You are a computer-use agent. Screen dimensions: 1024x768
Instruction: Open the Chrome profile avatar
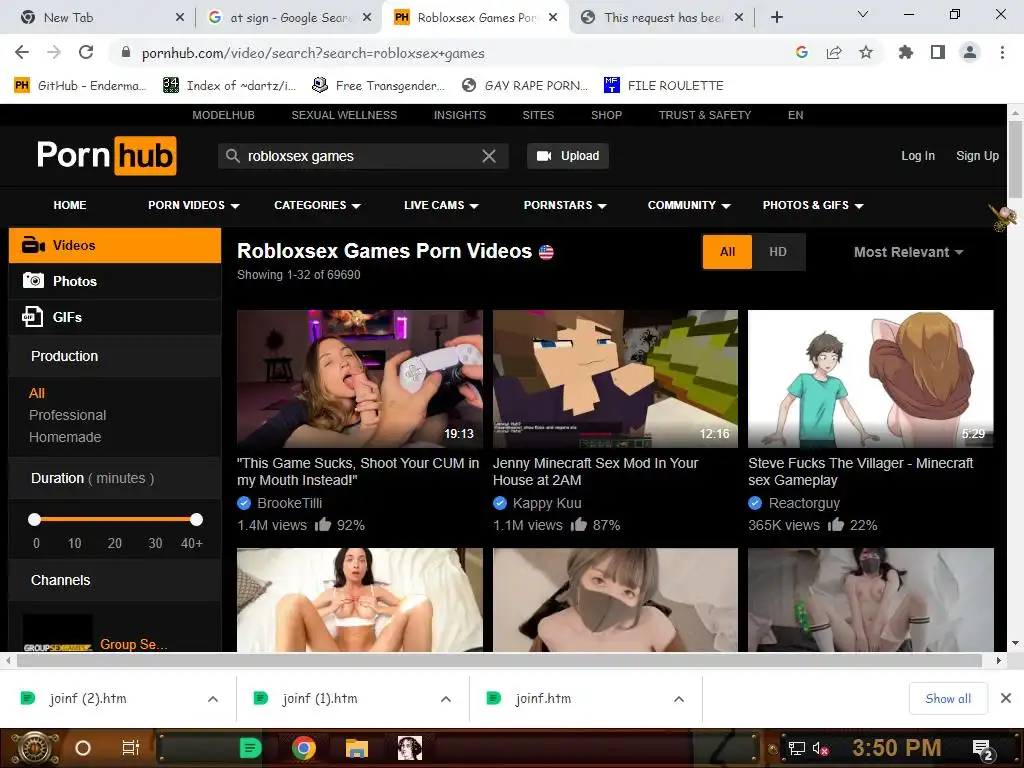[x=970, y=53]
